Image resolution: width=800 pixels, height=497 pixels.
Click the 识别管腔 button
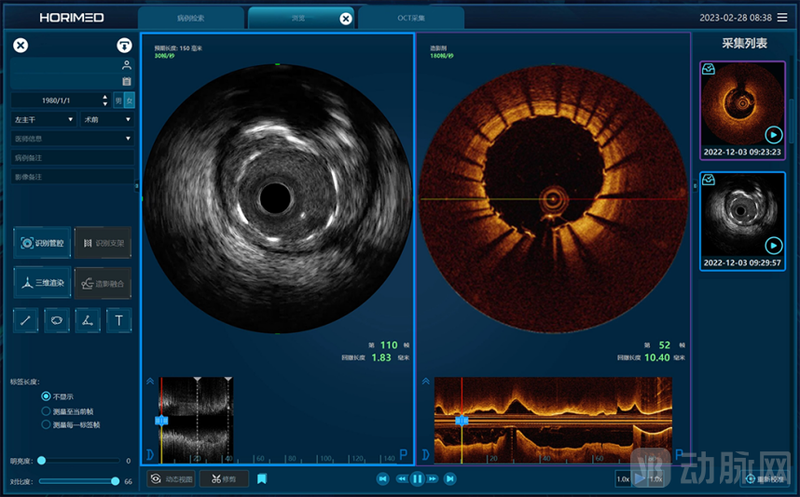coord(42,243)
